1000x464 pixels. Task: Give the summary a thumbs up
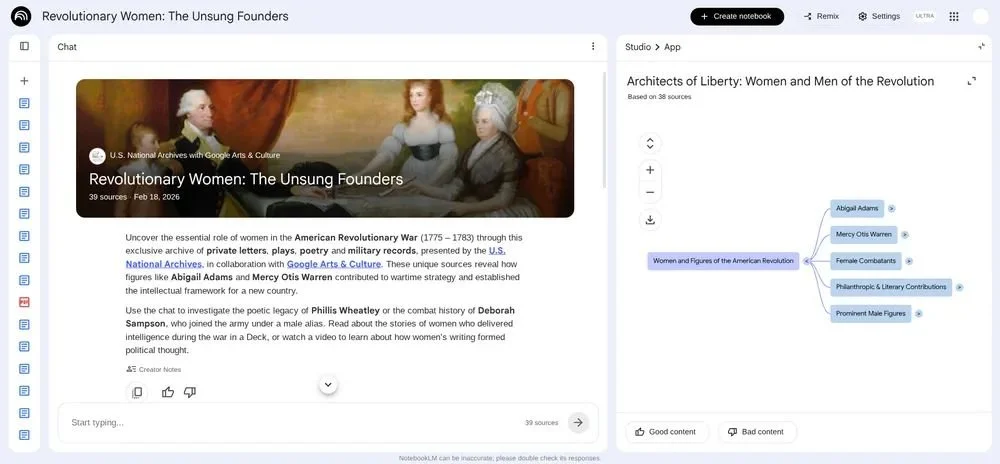point(168,393)
